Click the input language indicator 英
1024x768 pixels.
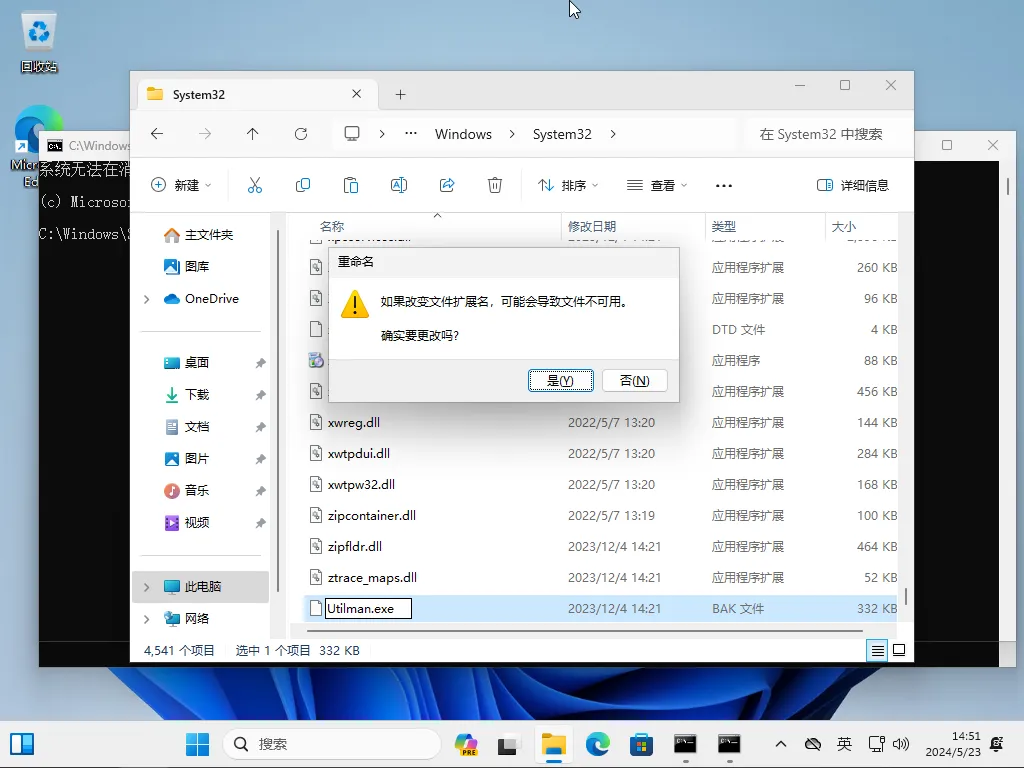844,744
